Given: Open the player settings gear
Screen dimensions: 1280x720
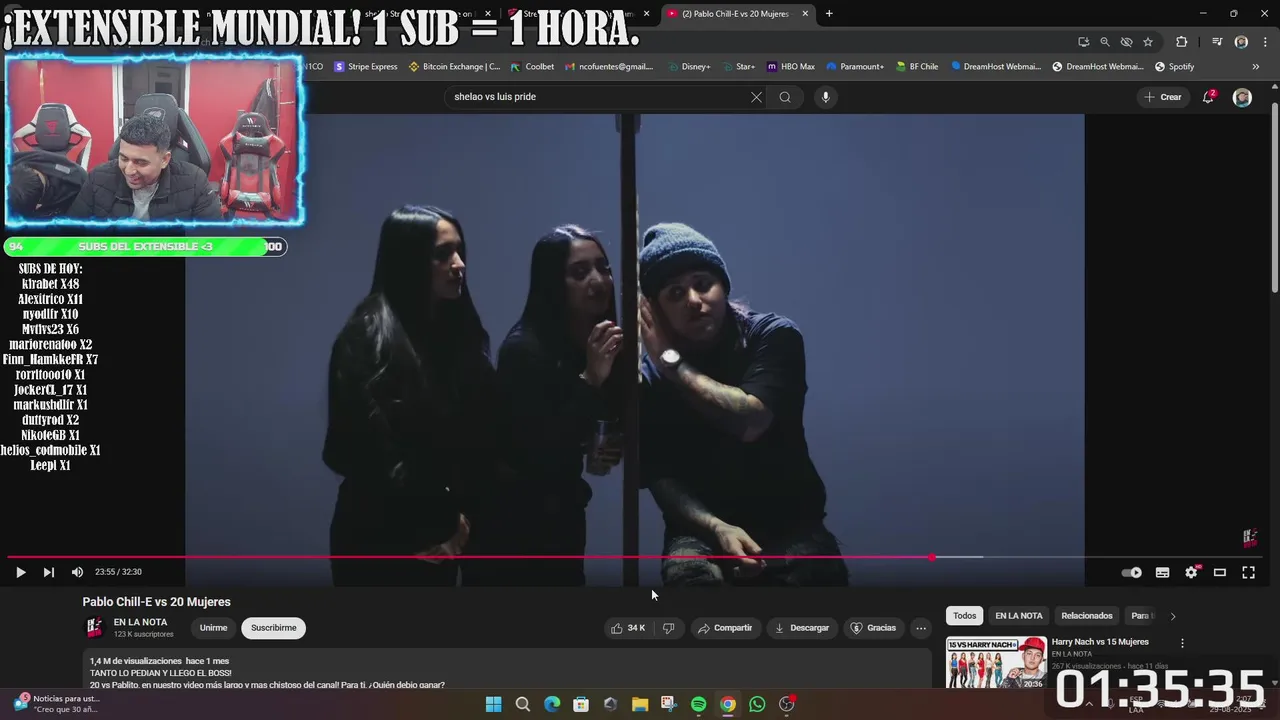Looking at the screenshot, I should coord(1191,572).
